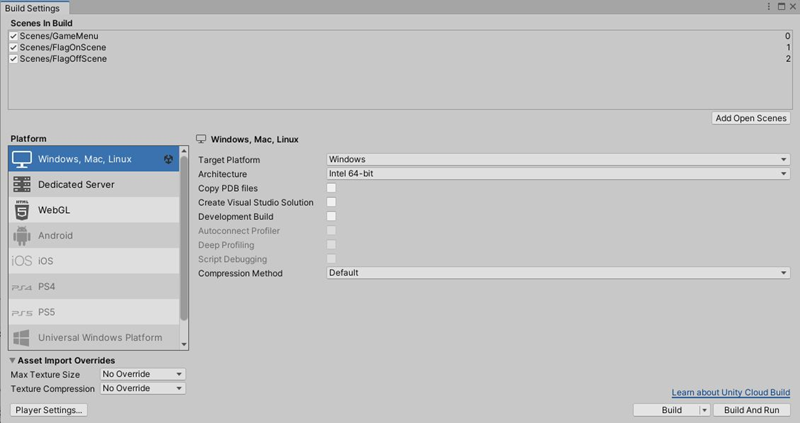Toggle the Script Debugging checkbox
This screenshot has height=423, width=800.
(331, 259)
